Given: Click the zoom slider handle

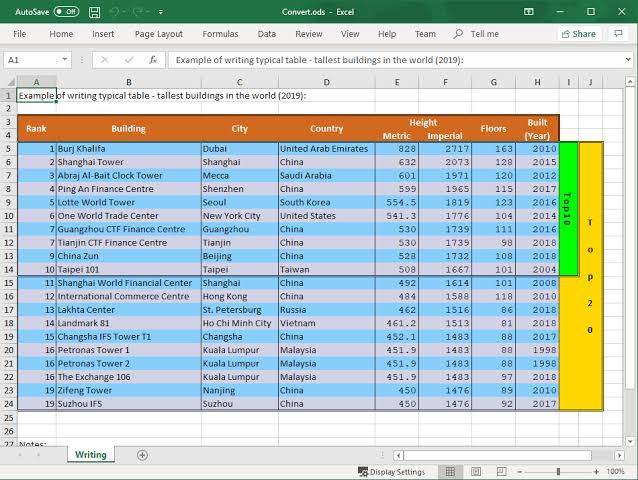Looking at the screenshot, I should [558, 471].
